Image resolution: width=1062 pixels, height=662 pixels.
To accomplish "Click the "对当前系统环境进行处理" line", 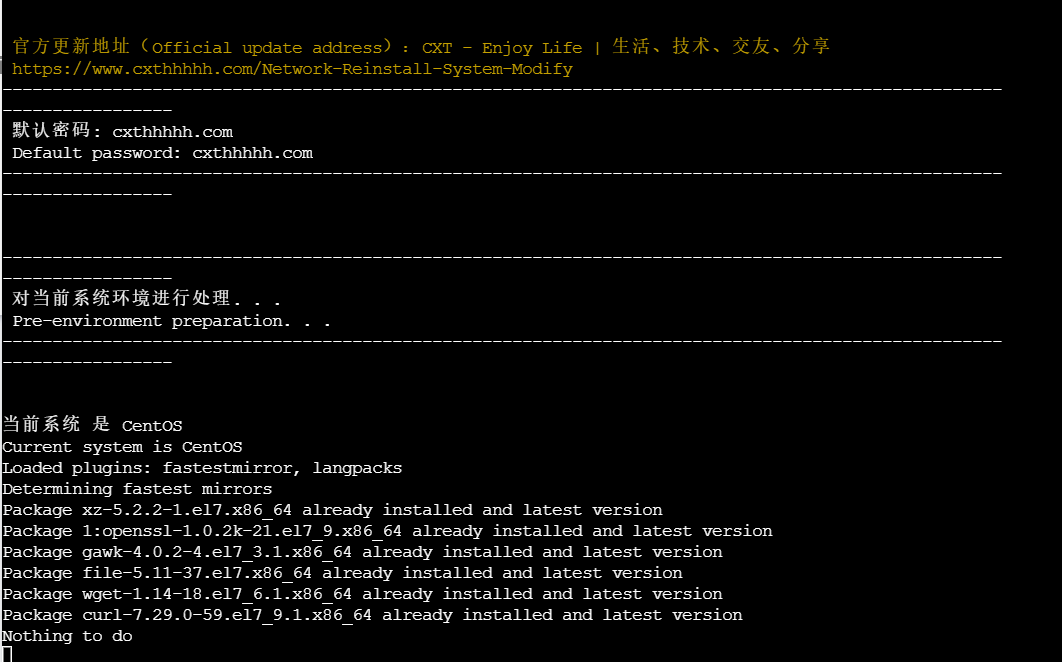I will (146, 299).
